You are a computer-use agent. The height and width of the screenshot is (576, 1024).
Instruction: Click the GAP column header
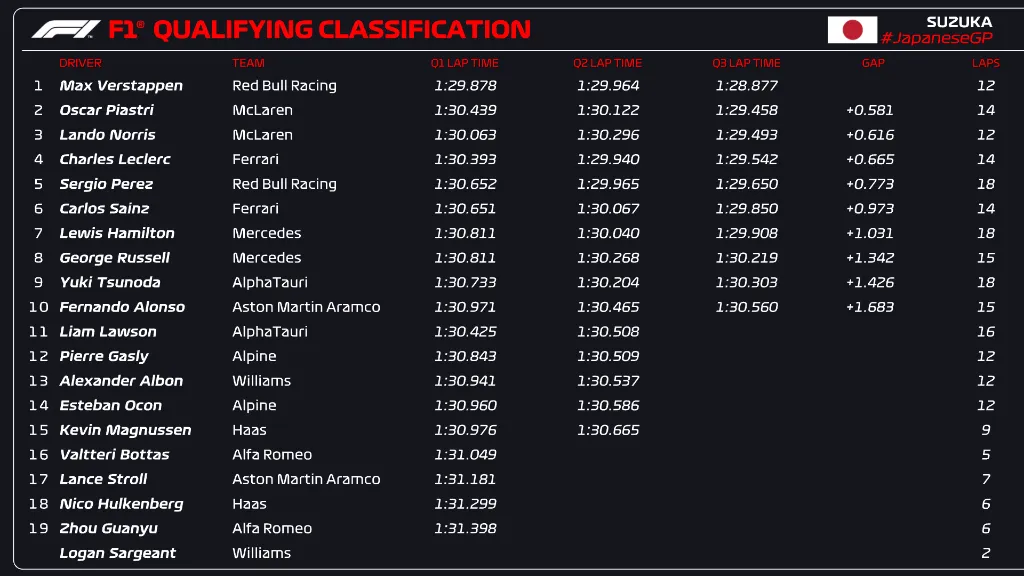[x=872, y=63]
